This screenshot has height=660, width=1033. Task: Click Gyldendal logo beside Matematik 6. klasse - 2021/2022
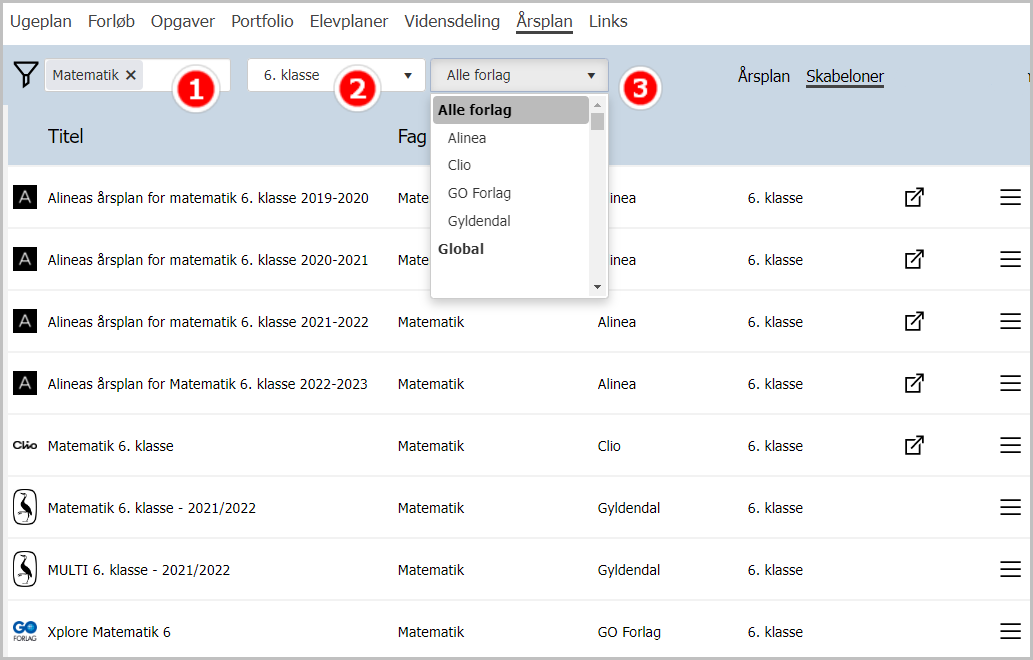tap(25, 507)
